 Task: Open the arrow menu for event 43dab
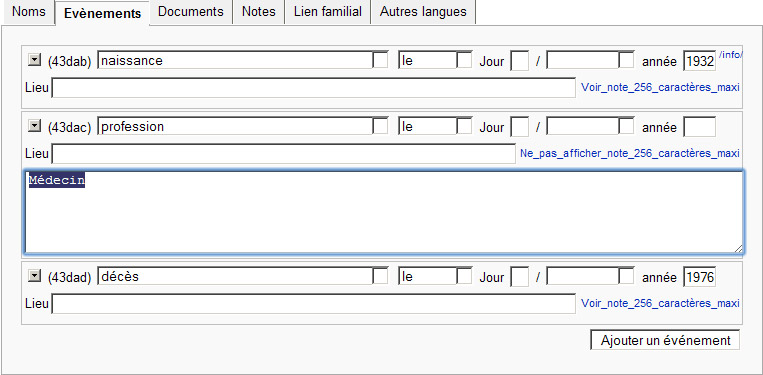[x=35, y=60]
